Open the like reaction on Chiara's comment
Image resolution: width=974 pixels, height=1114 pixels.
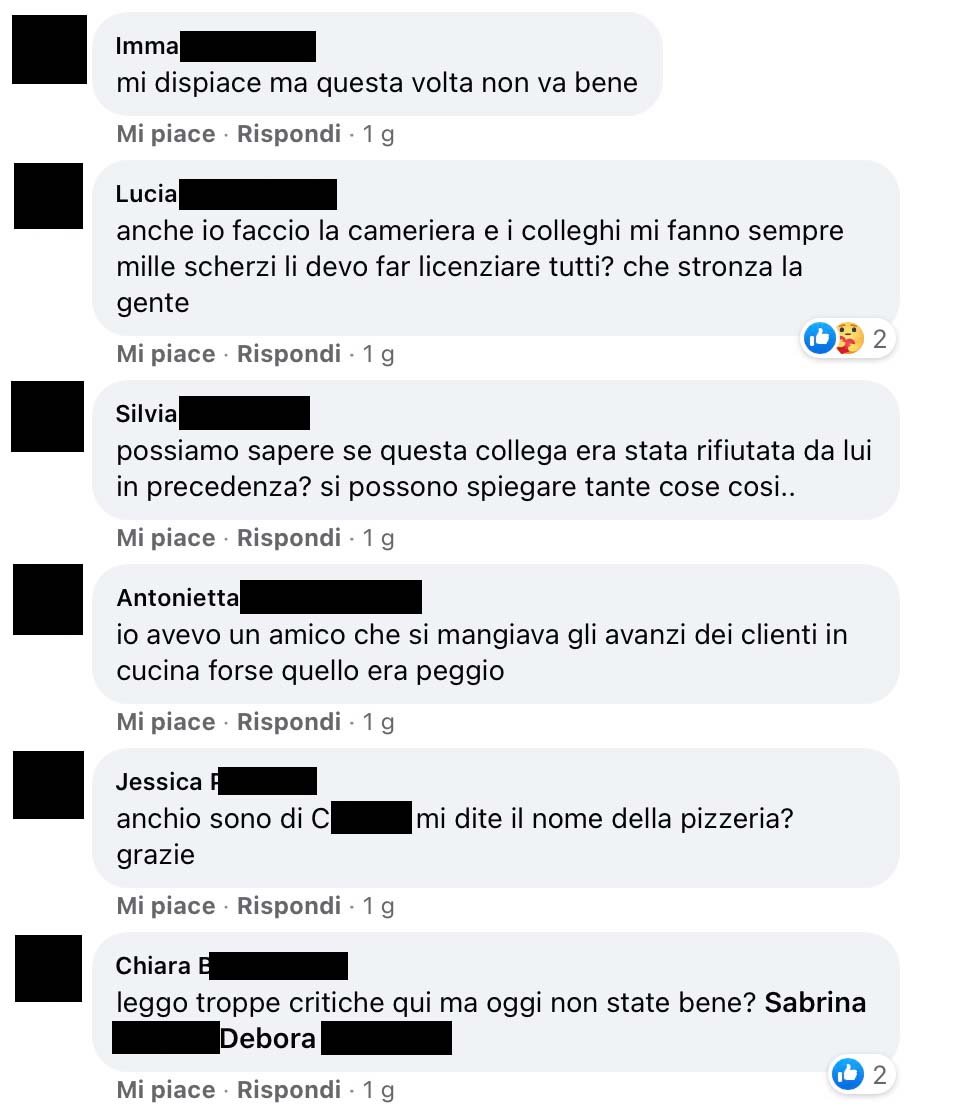(x=848, y=1074)
